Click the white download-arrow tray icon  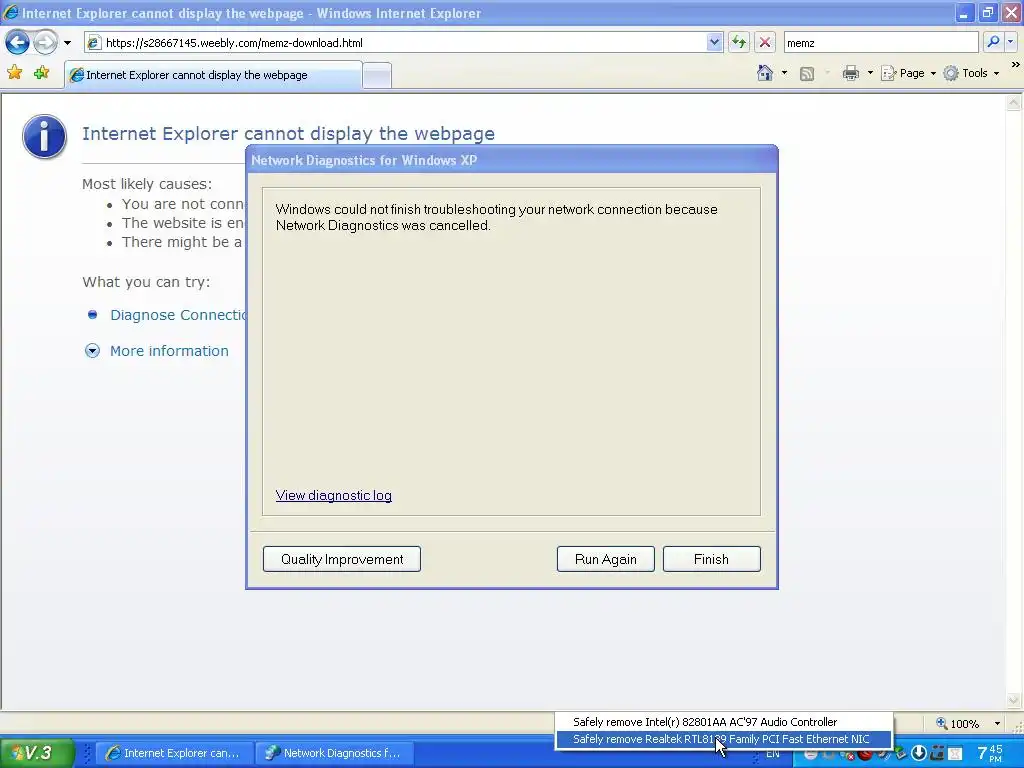coord(918,754)
